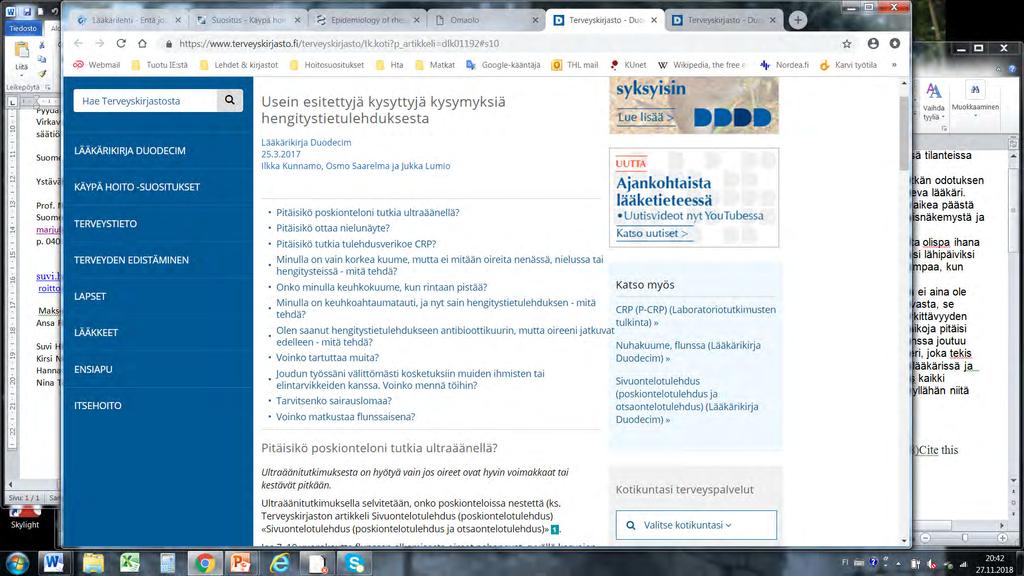Viewport: 1024px width, 576px height.
Task: Open the Chrome profile account icon
Action: tap(873, 43)
